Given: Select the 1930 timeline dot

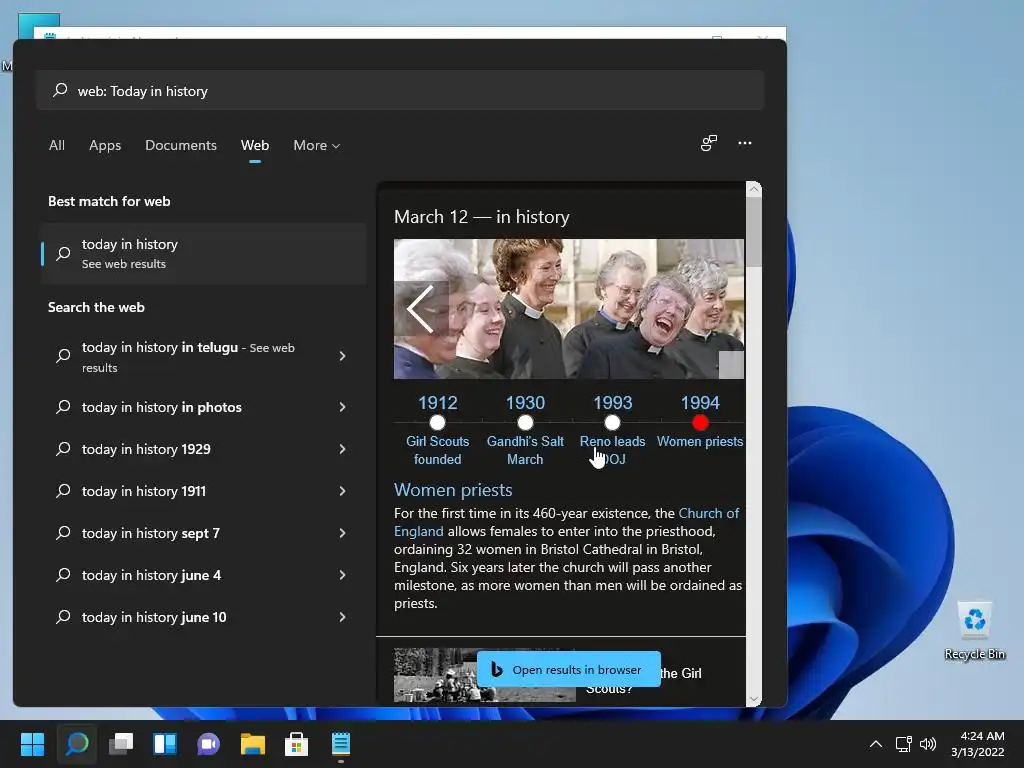Looking at the screenshot, I should pos(525,423).
